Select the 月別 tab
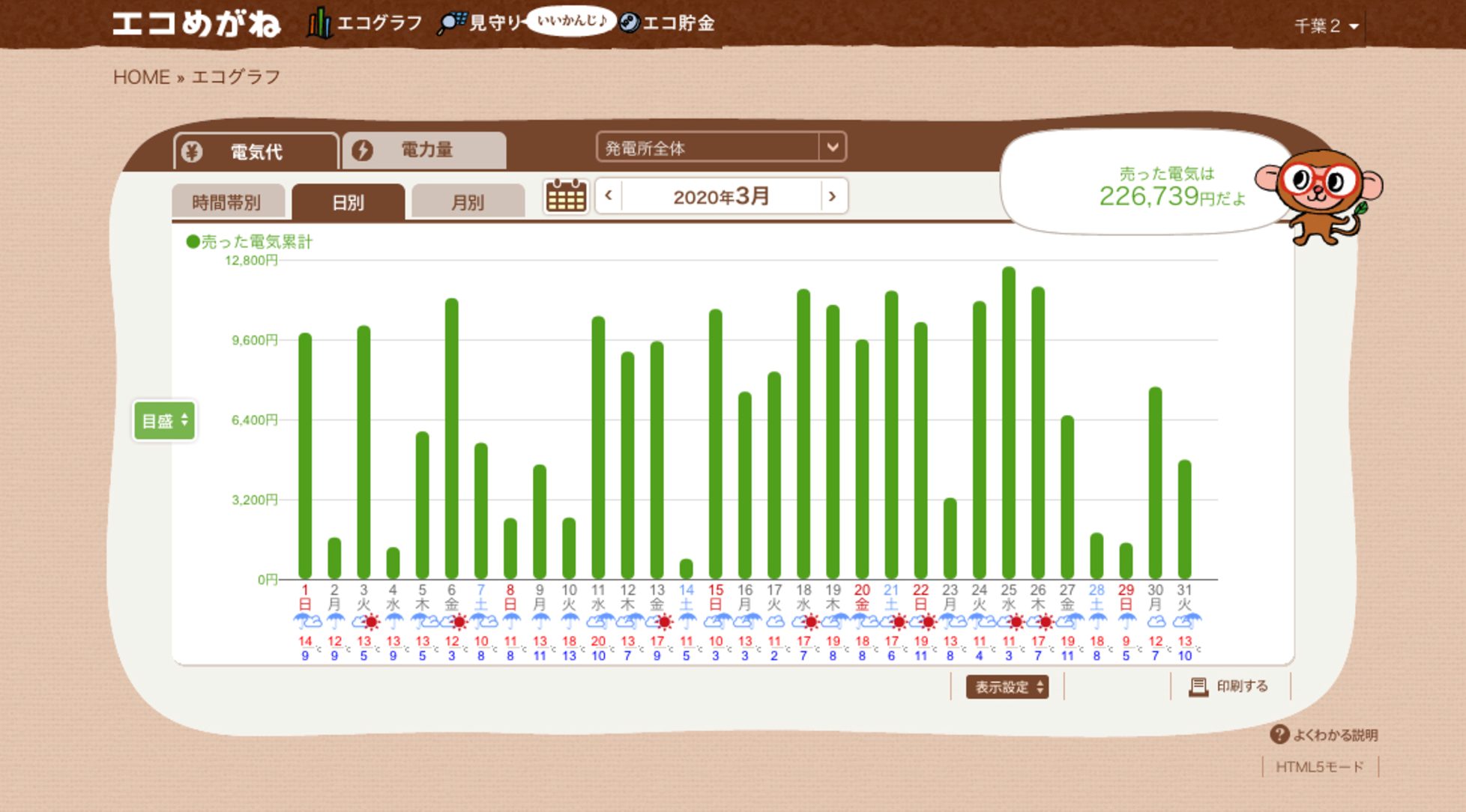 468,202
